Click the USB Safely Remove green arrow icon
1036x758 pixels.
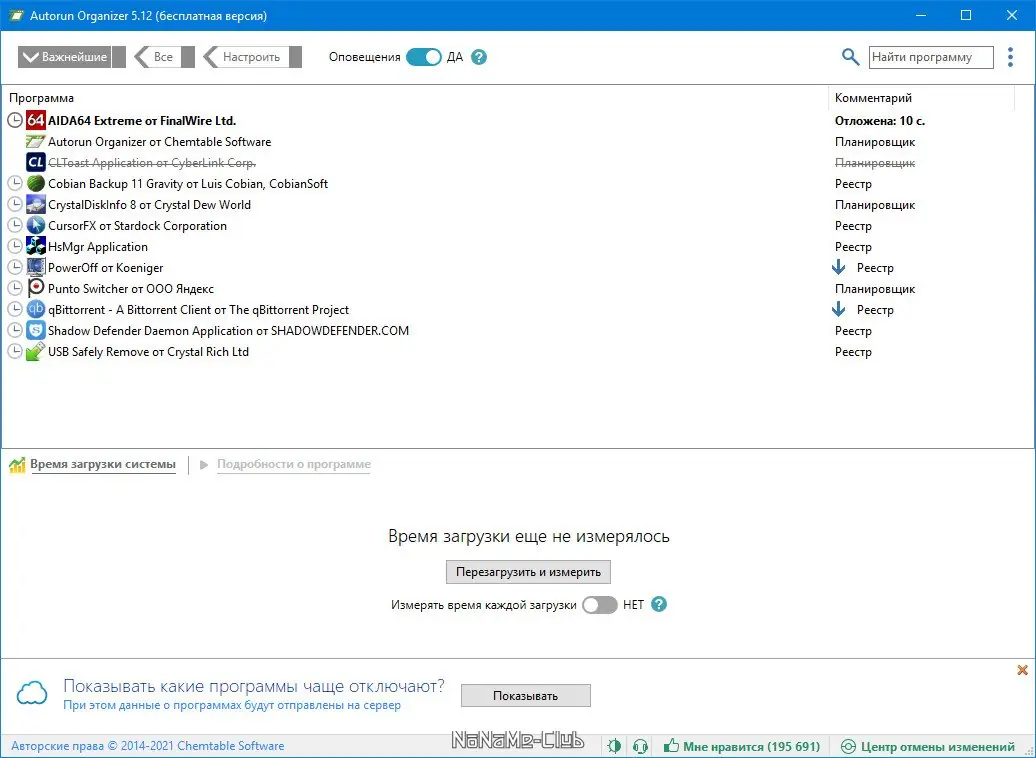click(x=36, y=352)
